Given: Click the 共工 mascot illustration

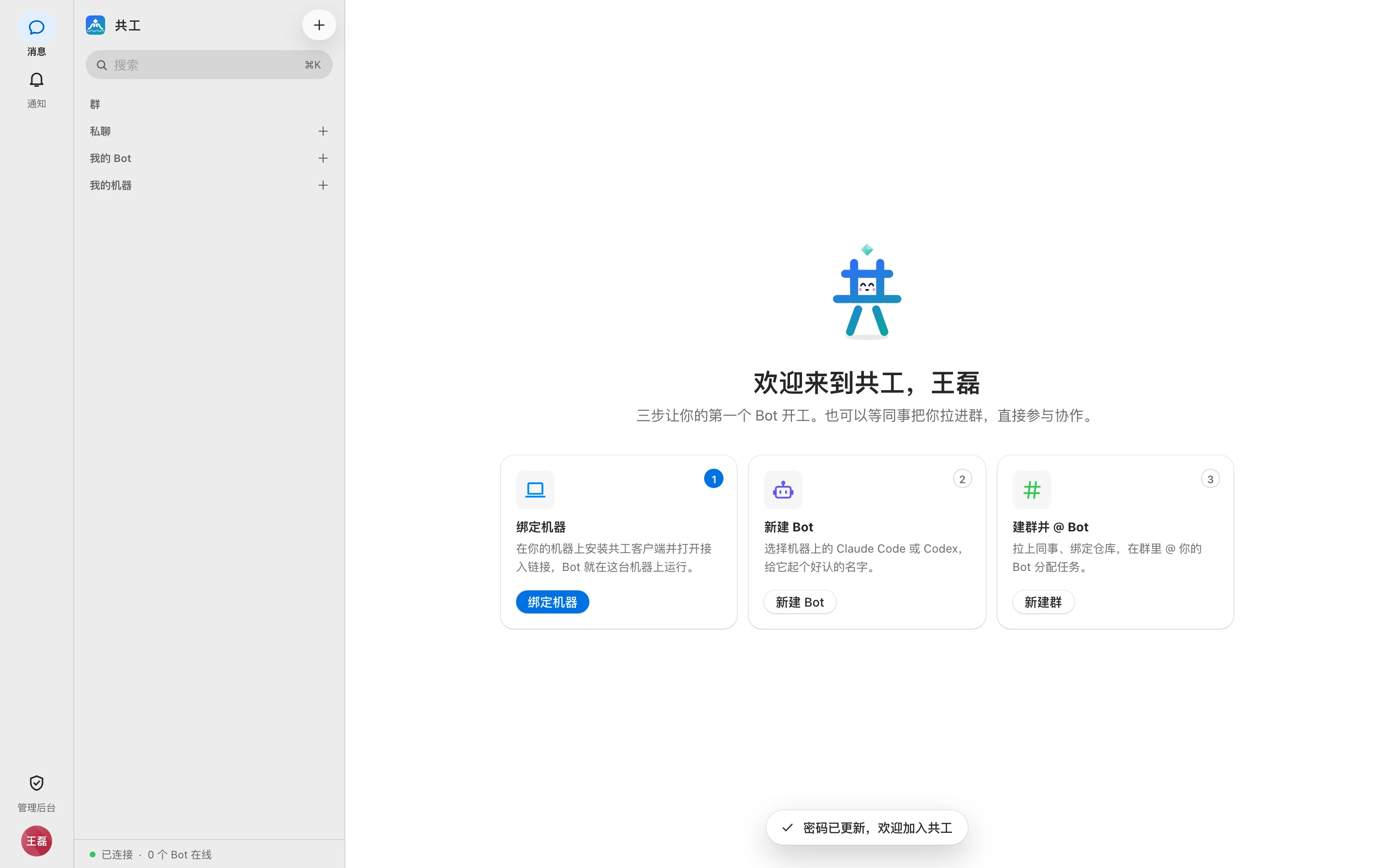Looking at the screenshot, I should click(867, 292).
